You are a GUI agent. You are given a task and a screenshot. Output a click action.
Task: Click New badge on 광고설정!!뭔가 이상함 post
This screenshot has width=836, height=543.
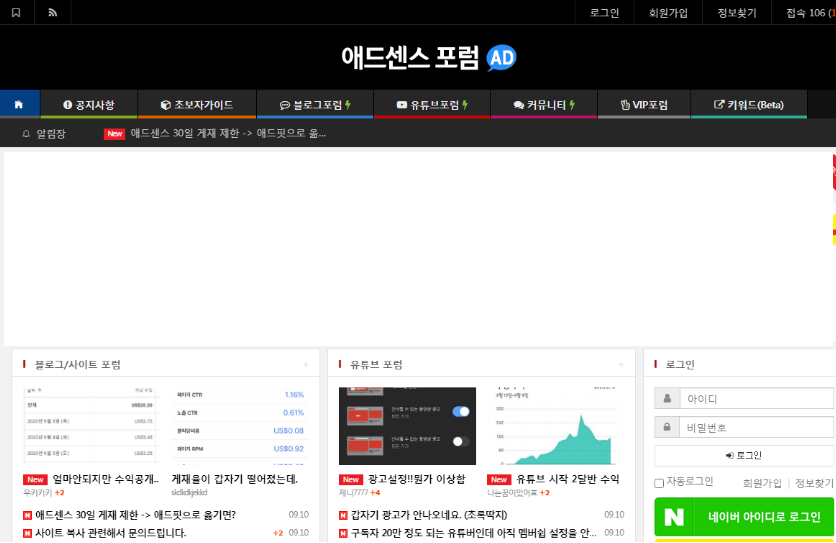click(x=351, y=480)
